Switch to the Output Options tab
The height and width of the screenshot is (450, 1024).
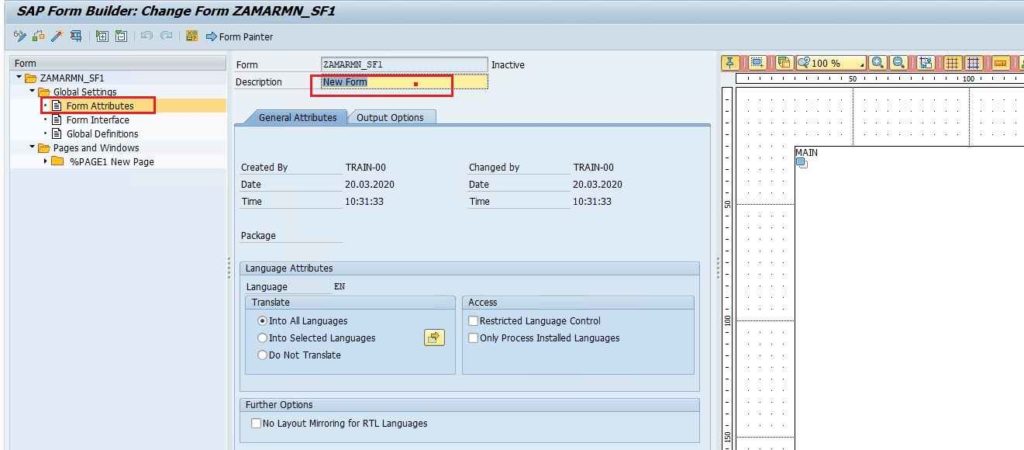tap(390, 118)
